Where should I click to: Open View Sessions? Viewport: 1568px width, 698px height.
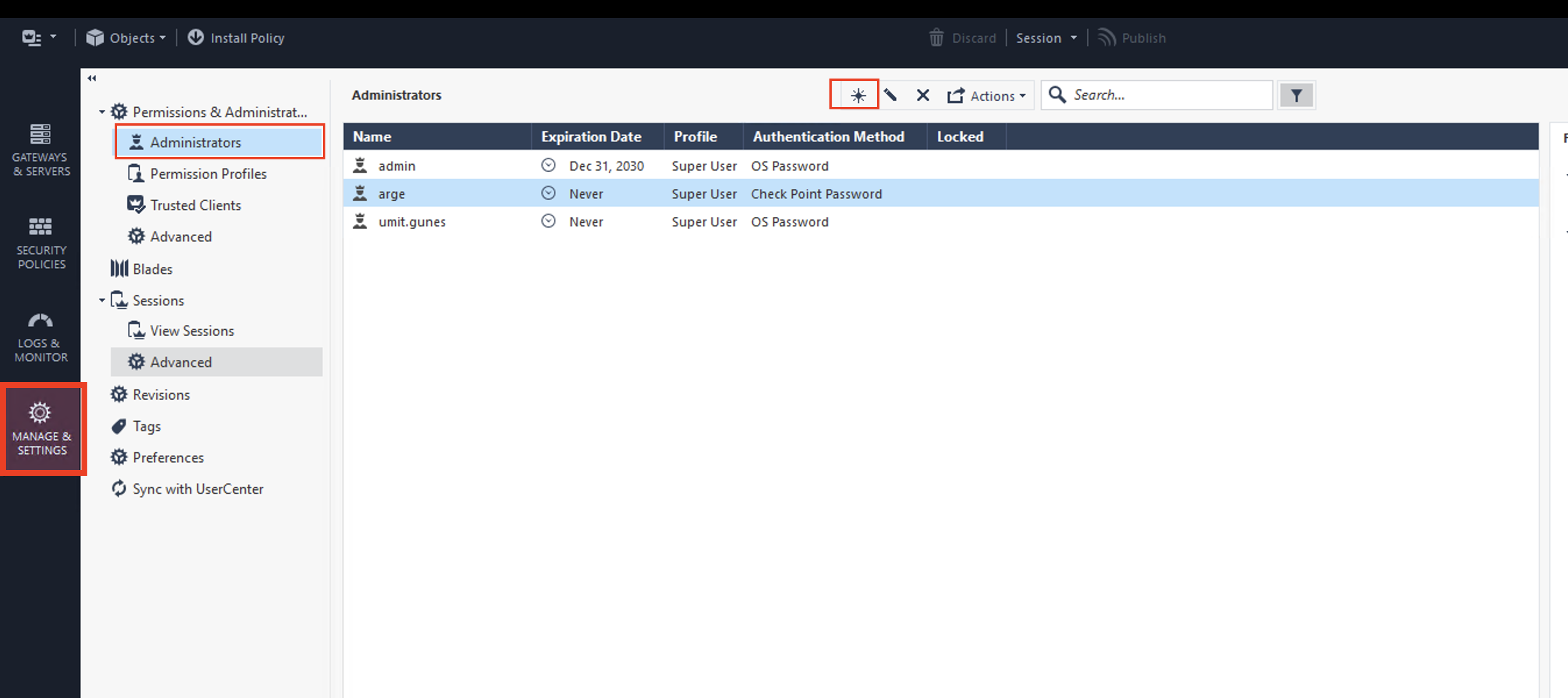click(x=181, y=330)
